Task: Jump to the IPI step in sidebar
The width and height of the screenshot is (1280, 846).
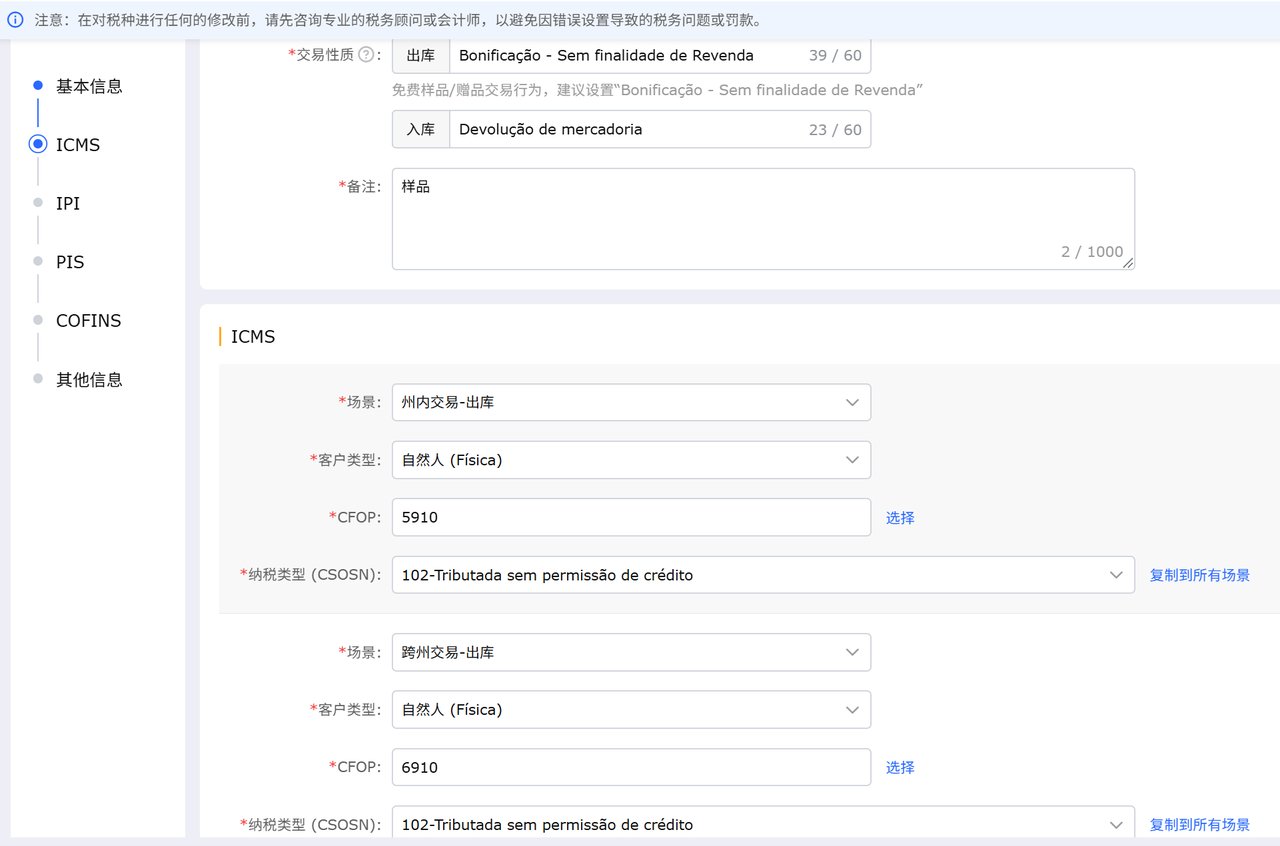Action: (x=68, y=203)
